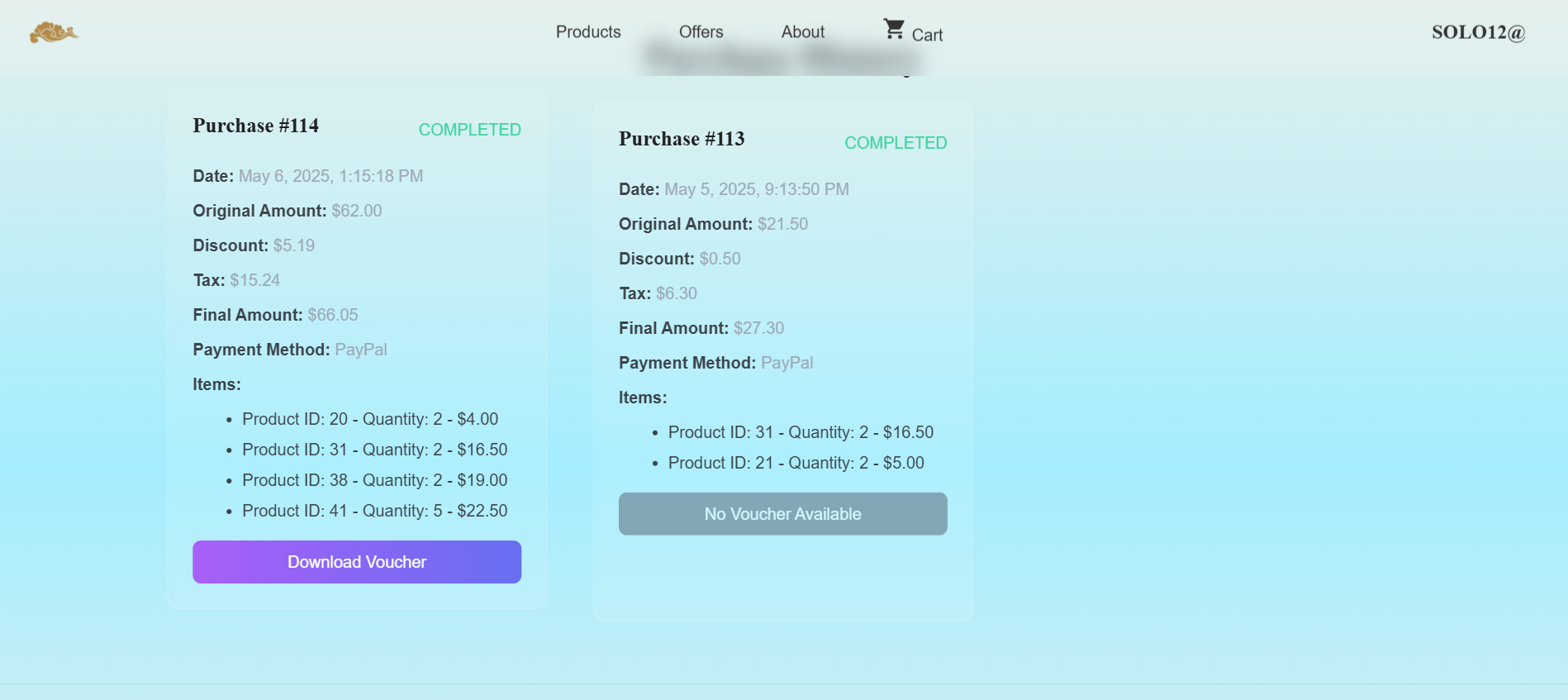Click the $66.05 final amount
This screenshot has height=700, width=1568.
tap(333, 315)
